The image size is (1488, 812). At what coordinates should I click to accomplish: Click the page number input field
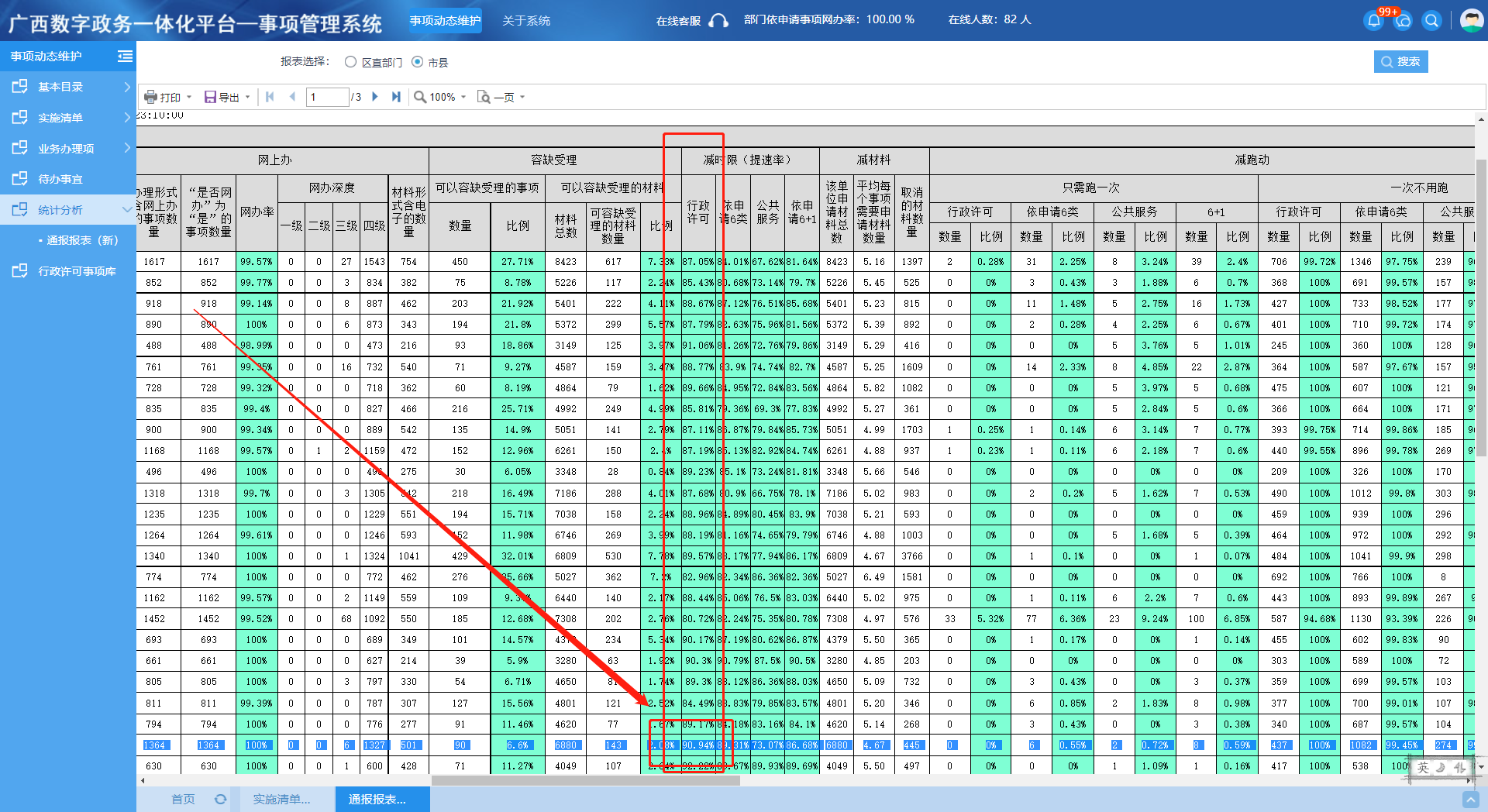tap(327, 97)
